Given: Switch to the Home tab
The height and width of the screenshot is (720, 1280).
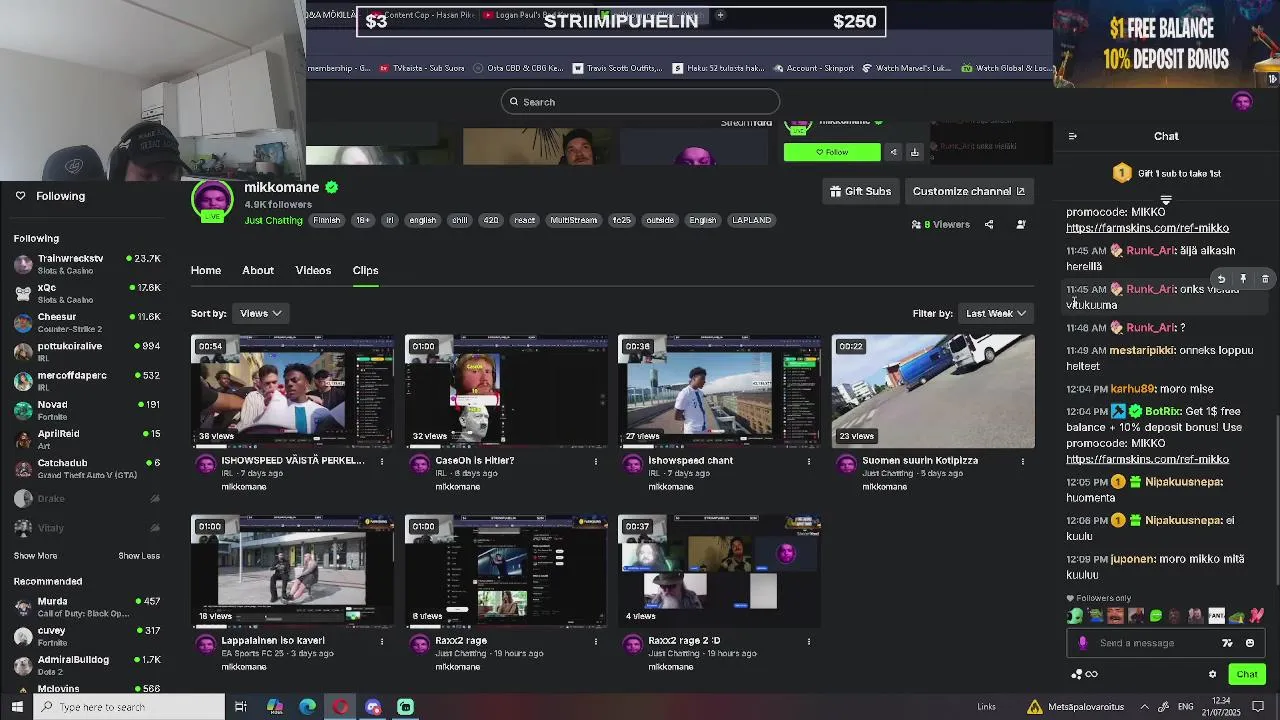Looking at the screenshot, I should (206, 270).
